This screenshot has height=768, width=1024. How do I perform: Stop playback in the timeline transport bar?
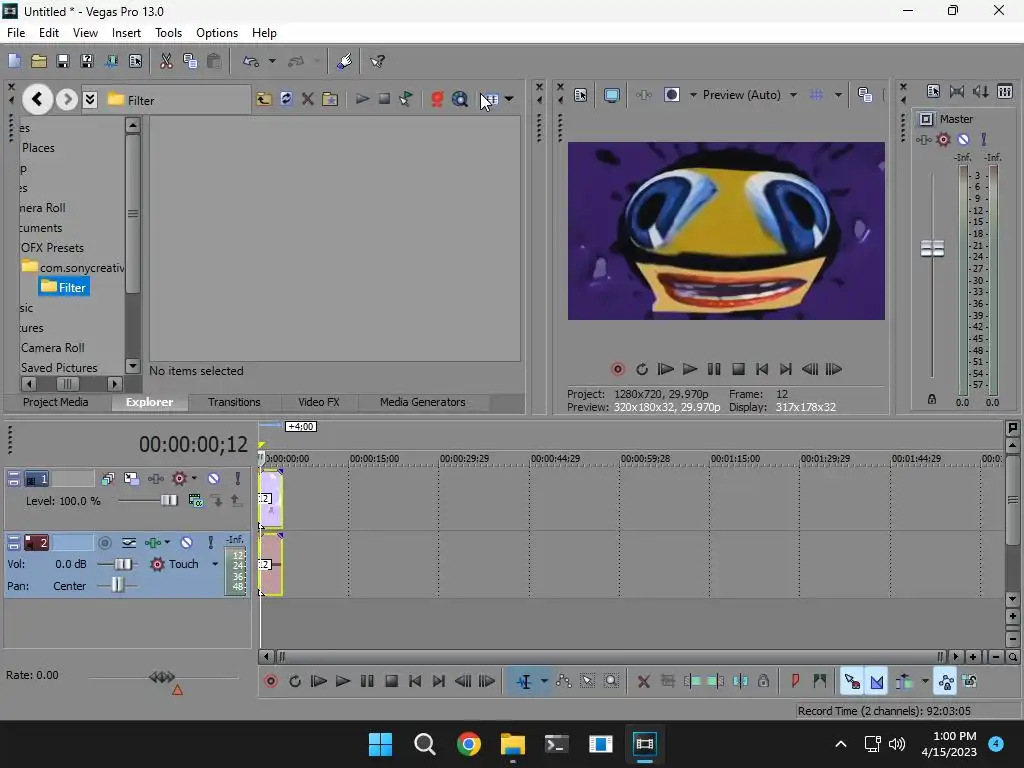[391, 682]
